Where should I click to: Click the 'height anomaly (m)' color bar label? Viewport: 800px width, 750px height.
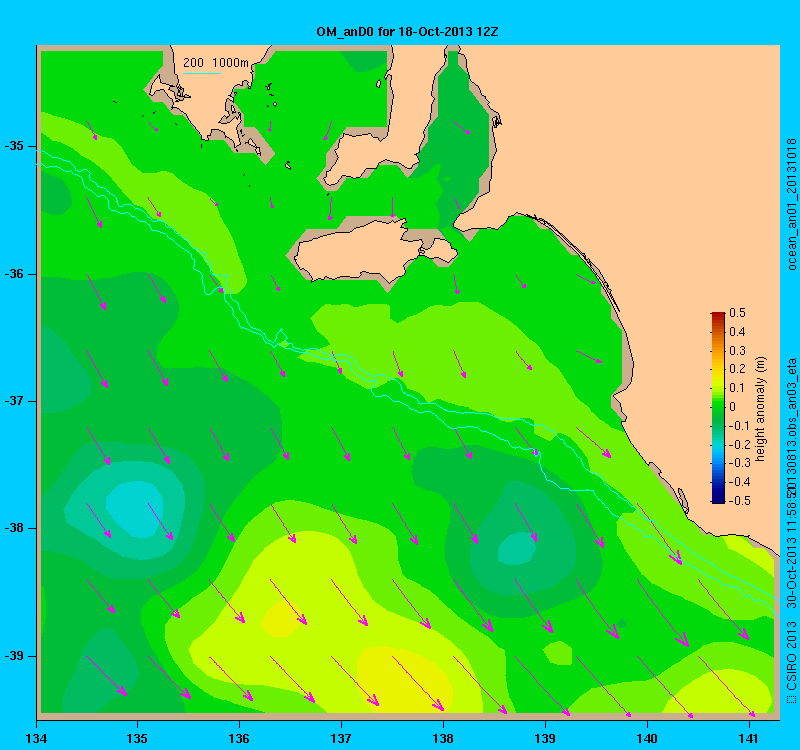pyautogui.click(x=760, y=408)
